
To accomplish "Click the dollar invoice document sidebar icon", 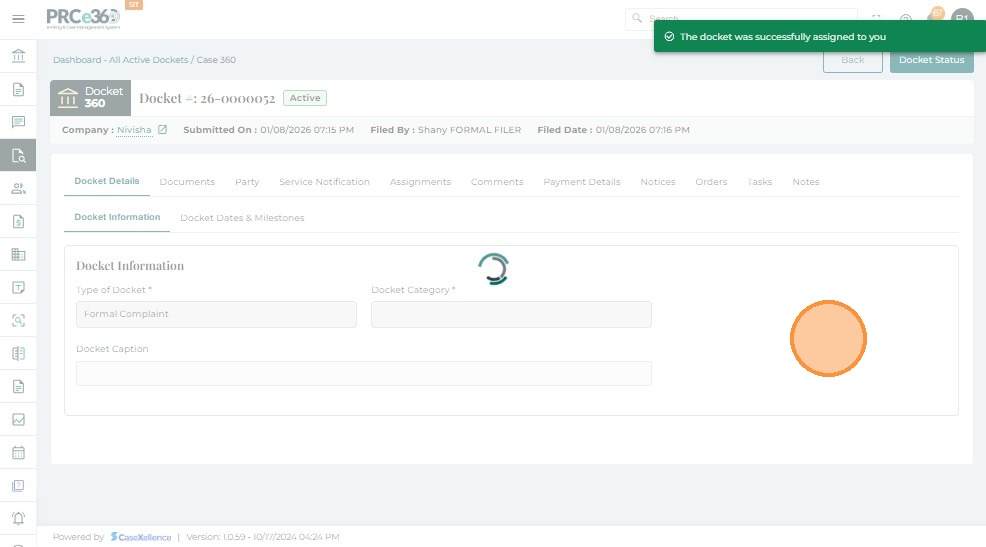I will click(x=18, y=221).
